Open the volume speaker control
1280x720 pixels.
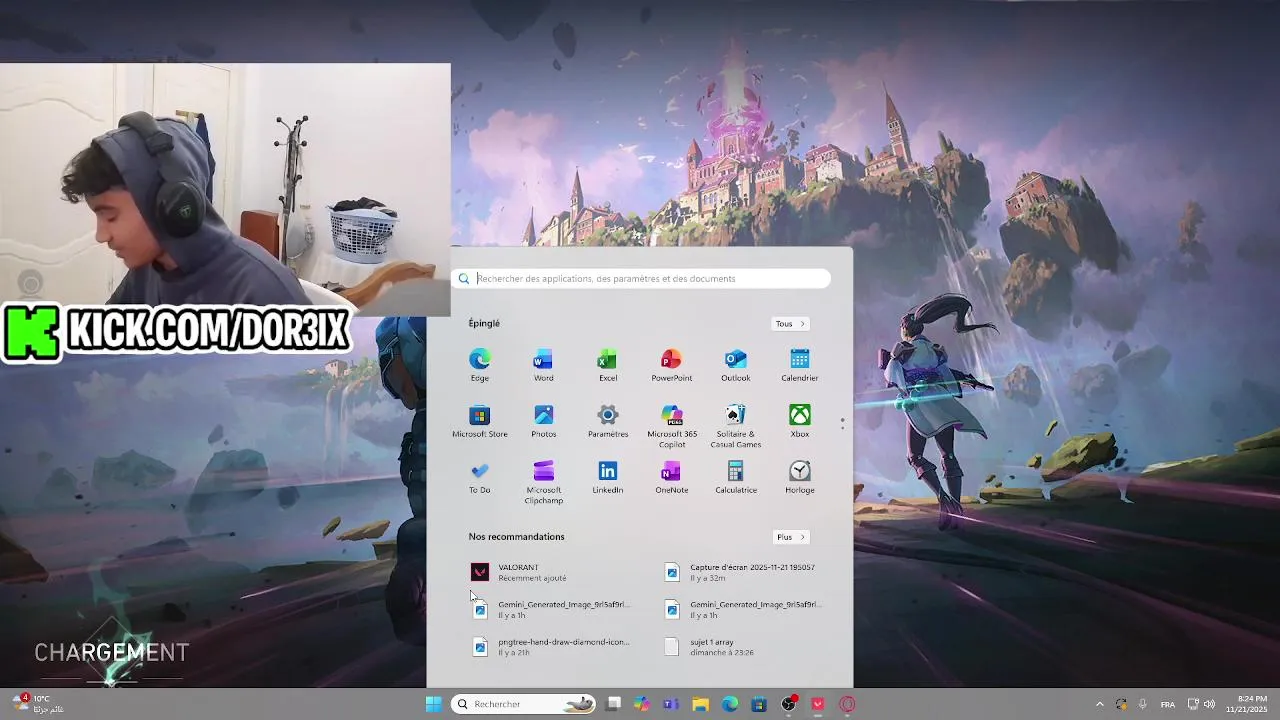coord(1209,704)
